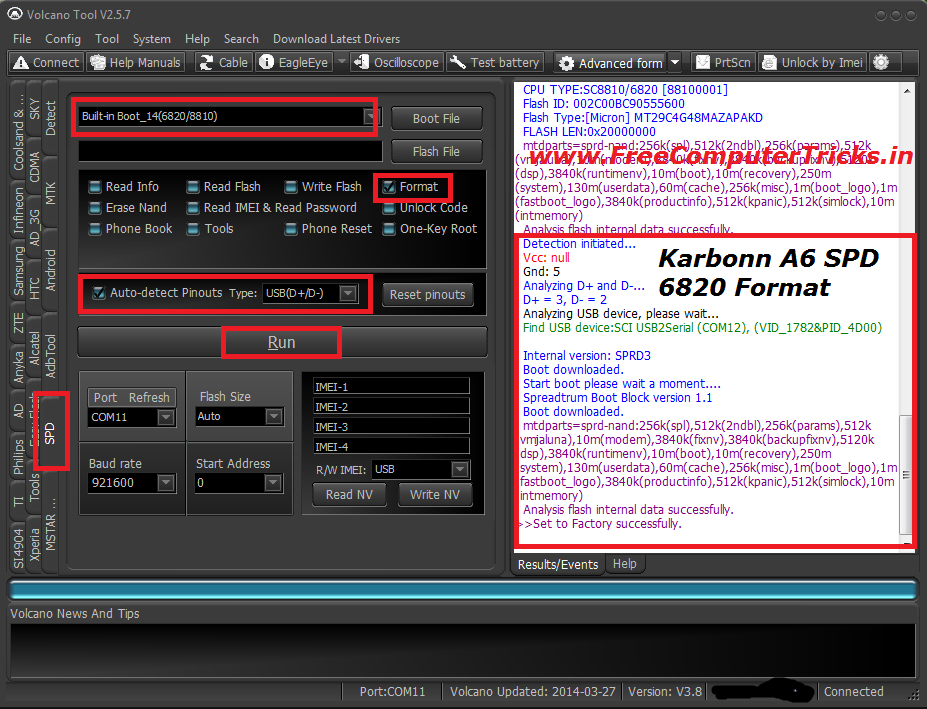This screenshot has width=927, height=709.
Task: Open the R/W IMEI USB dropdown
Action: tap(460, 470)
